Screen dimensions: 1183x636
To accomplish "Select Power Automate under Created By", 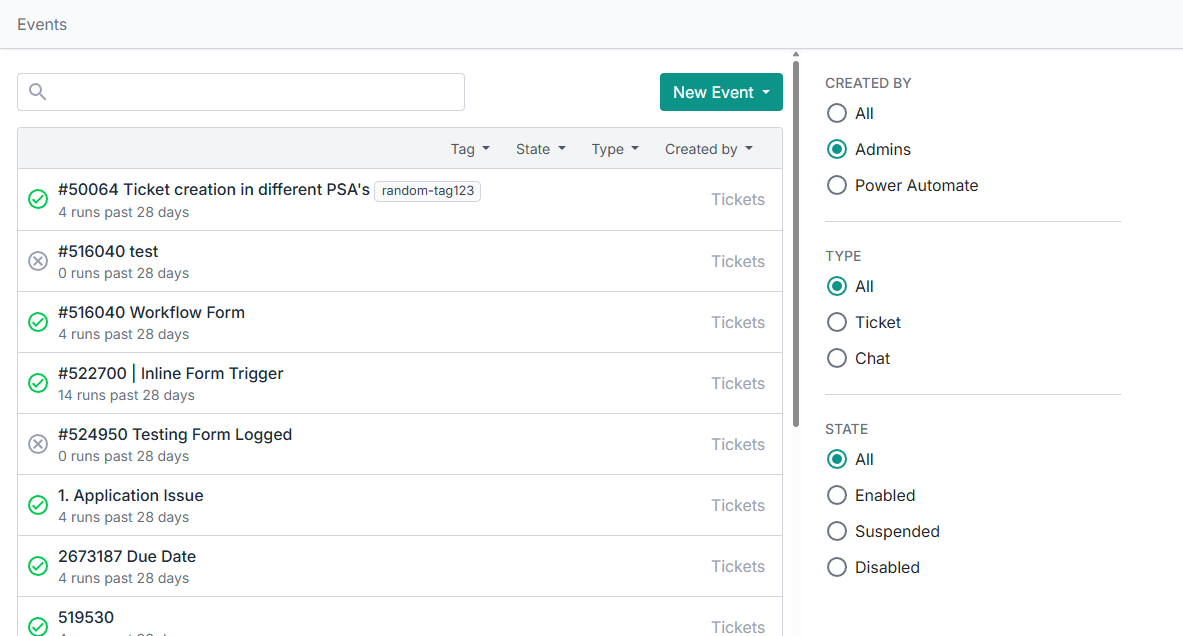I will [x=837, y=185].
